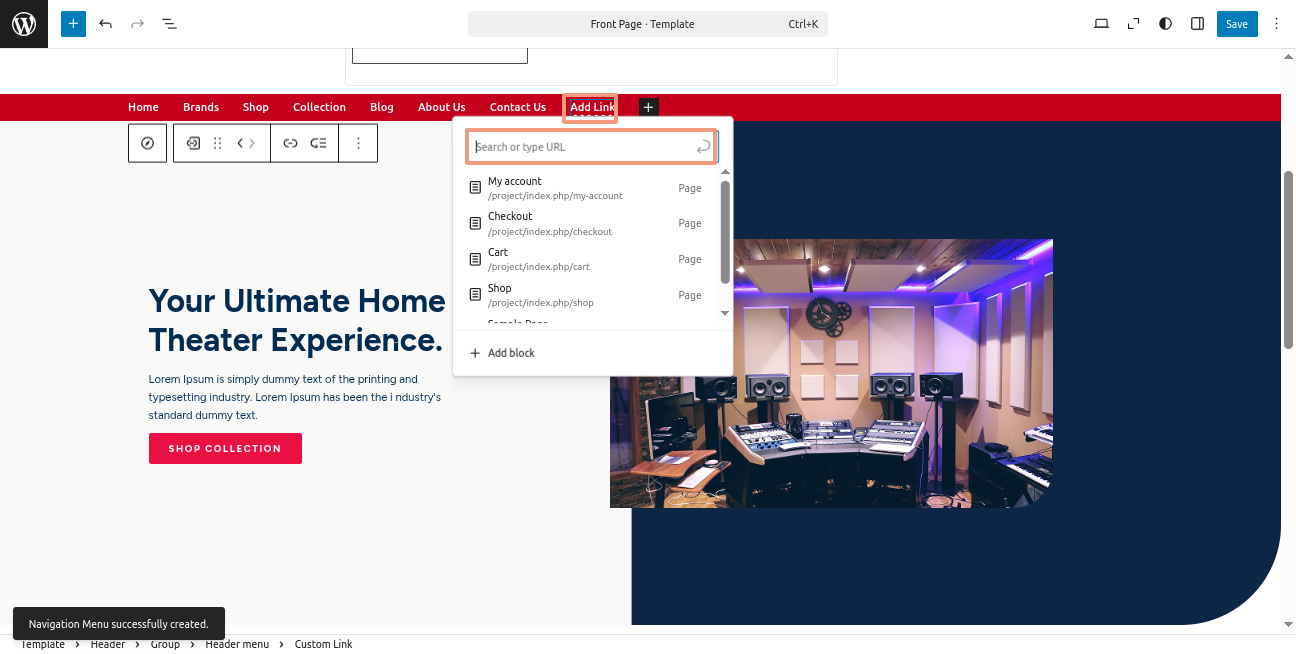Select the Blog navigation item
Viewport: 1296px width, 654px height.
click(382, 107)
